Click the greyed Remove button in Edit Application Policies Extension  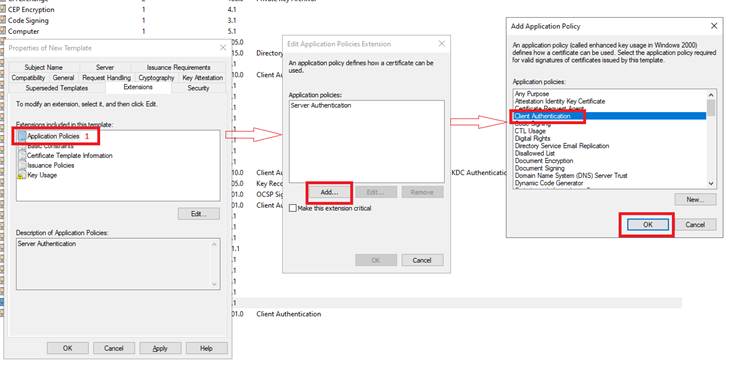tap(422, 192)
